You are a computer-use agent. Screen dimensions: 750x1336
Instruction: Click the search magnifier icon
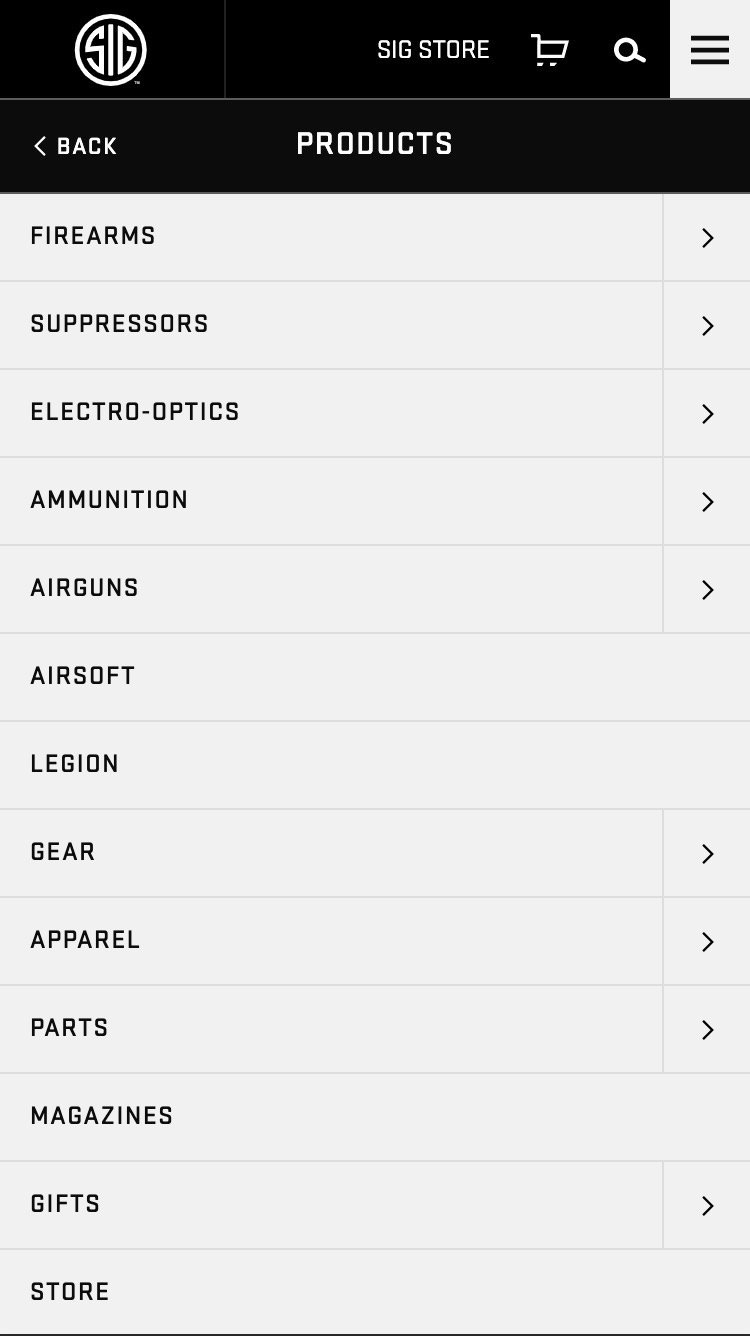[x=629, y=50]
